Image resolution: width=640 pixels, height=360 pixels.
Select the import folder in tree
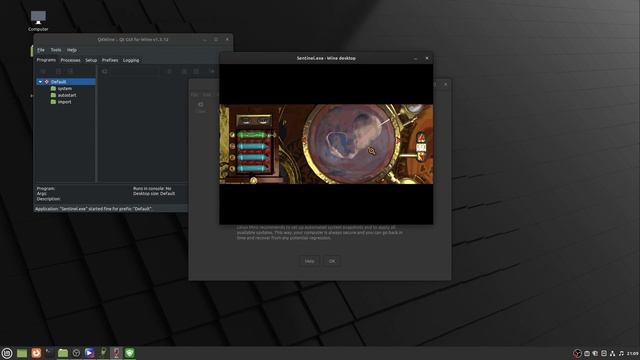click(x=64, y=102)
